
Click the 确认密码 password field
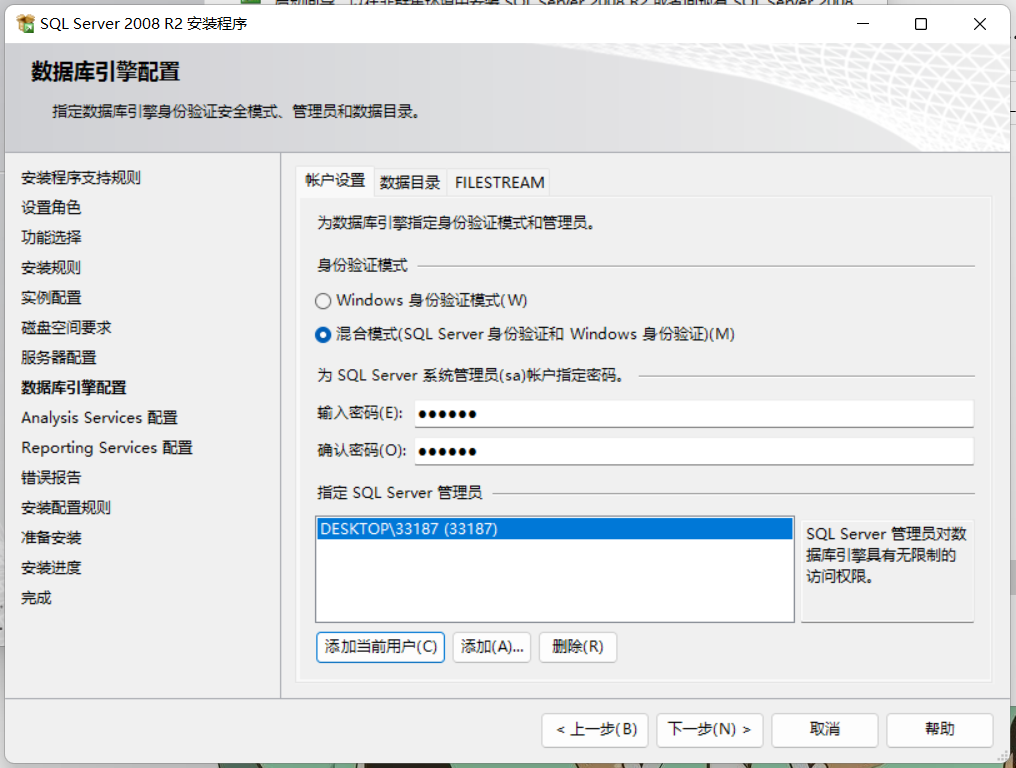click(693, 451)
